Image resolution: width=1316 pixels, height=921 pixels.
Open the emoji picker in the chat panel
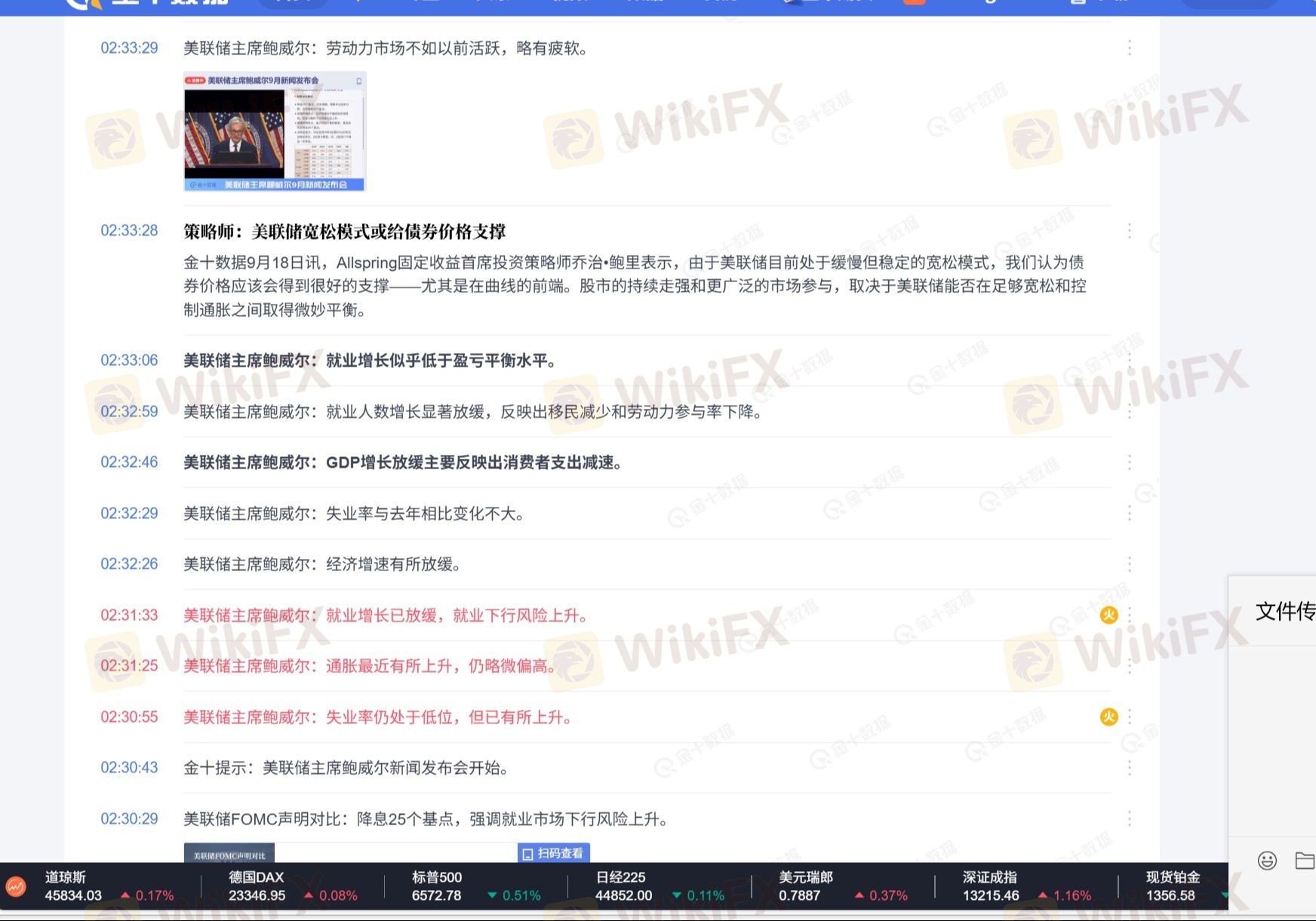point(1267,861)
